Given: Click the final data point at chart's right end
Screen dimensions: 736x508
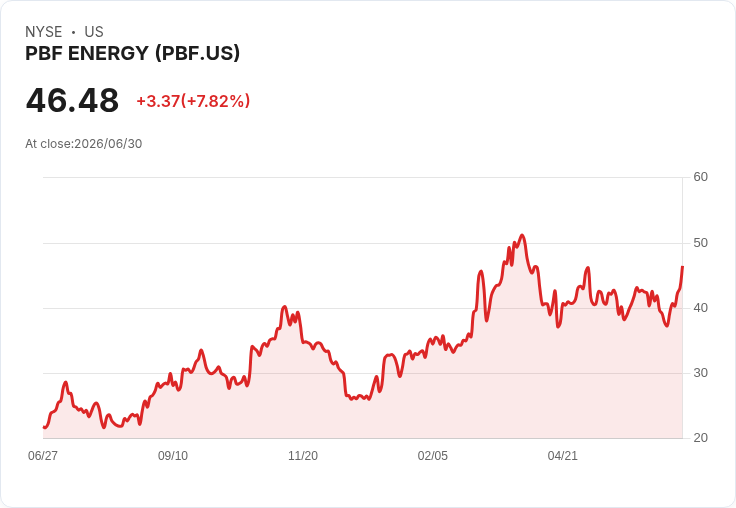Looking at the screenshot, I should pyautogui.click(x=682, y=267).
